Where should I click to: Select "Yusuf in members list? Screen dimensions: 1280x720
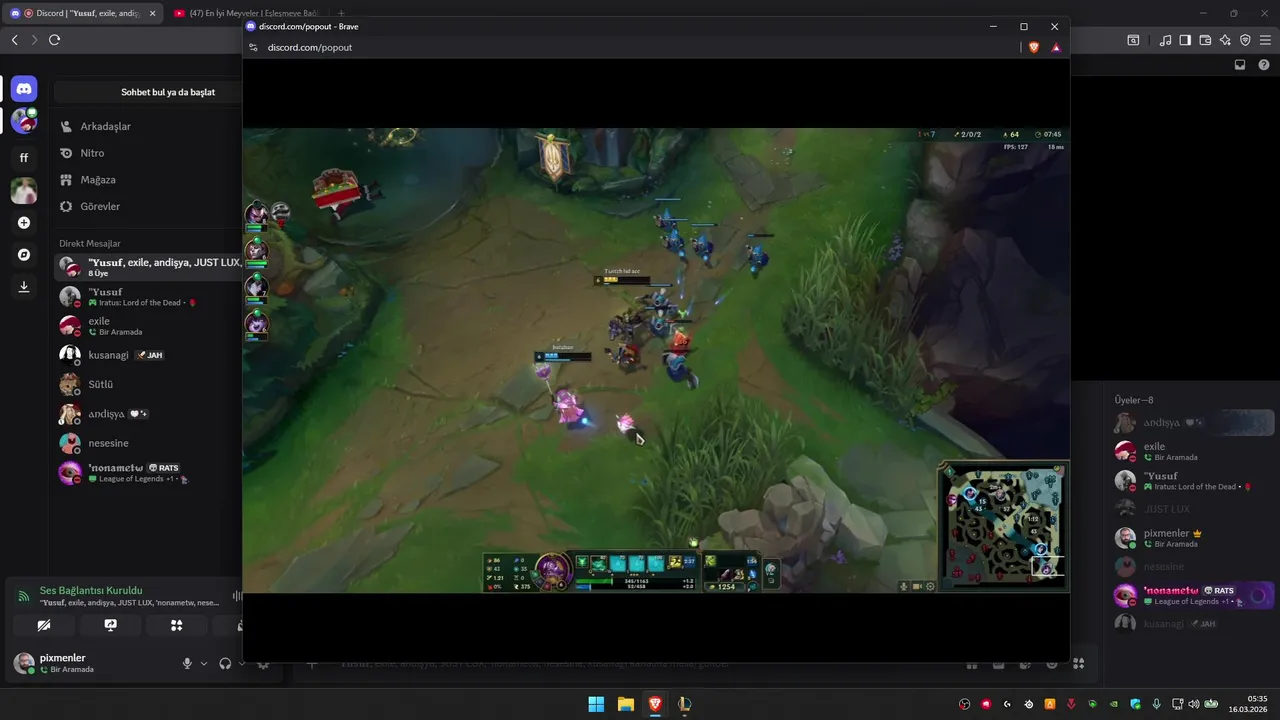pyautogui.click(x=1193, y=481)
